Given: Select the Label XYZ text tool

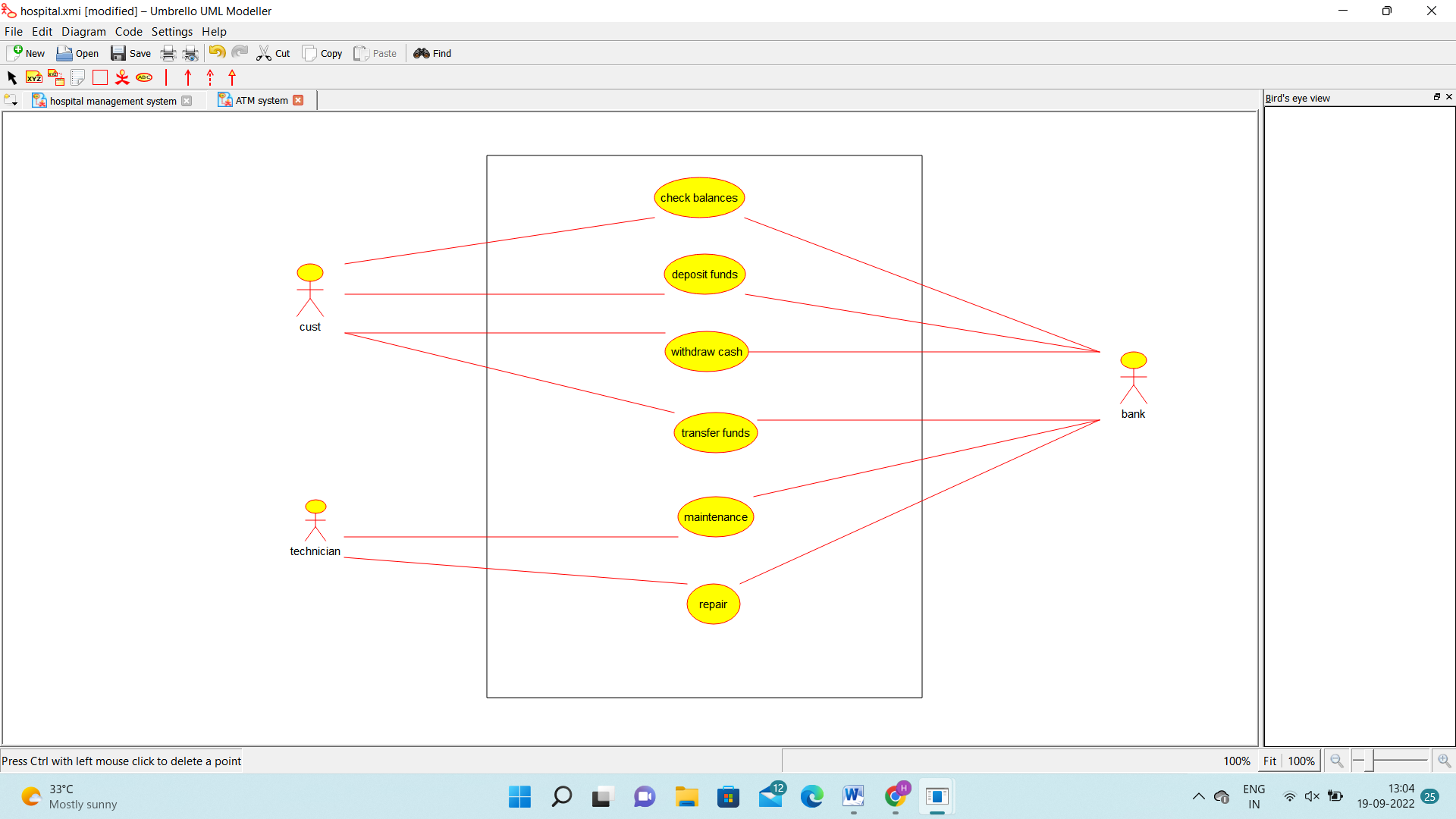Looking at the screenshot, I should click(x=34, y=77).
